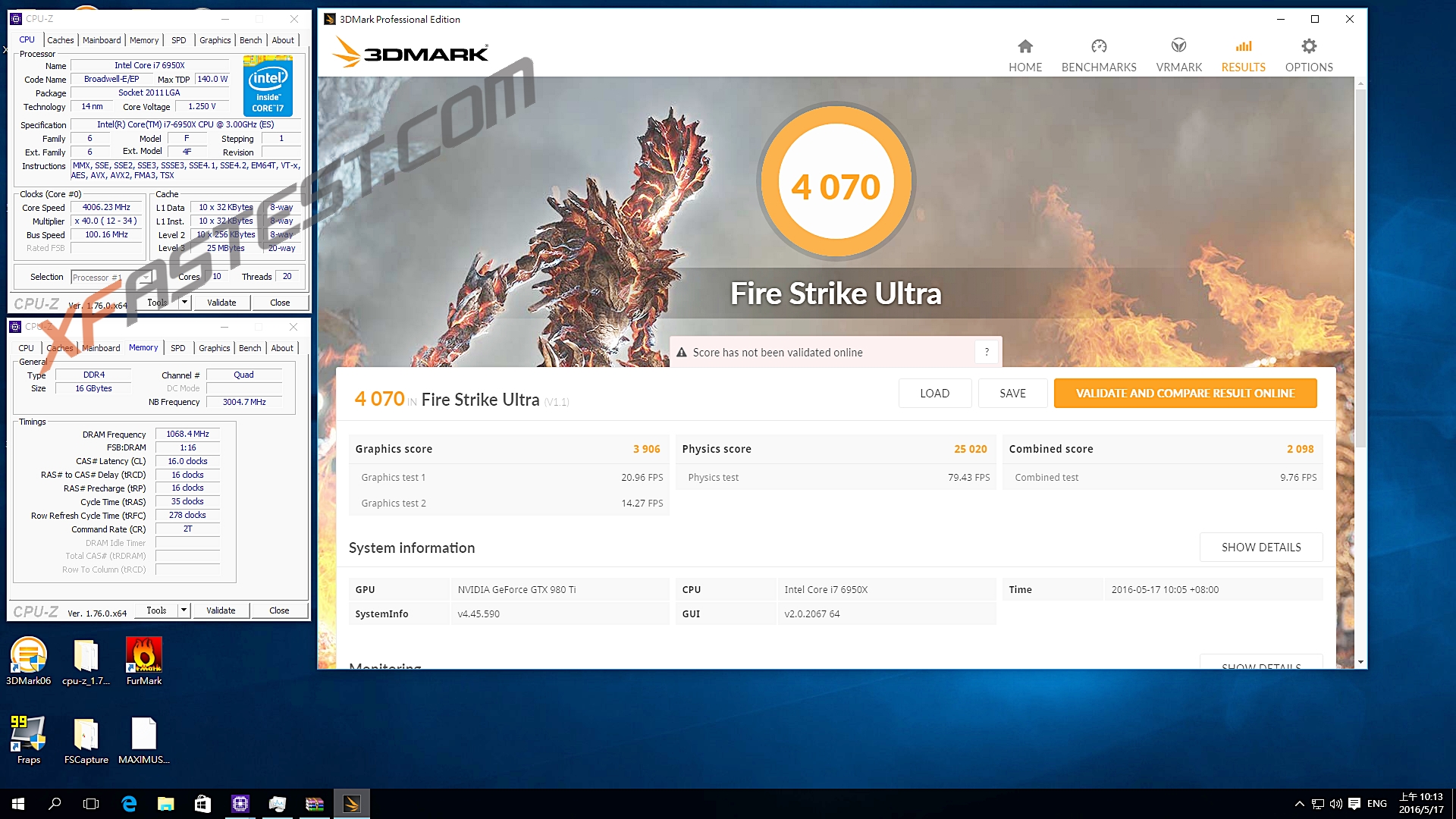Open the system tray hidden icons chevron
Viewport: 1456px width, 819px height.
[x=1299, y=804]
